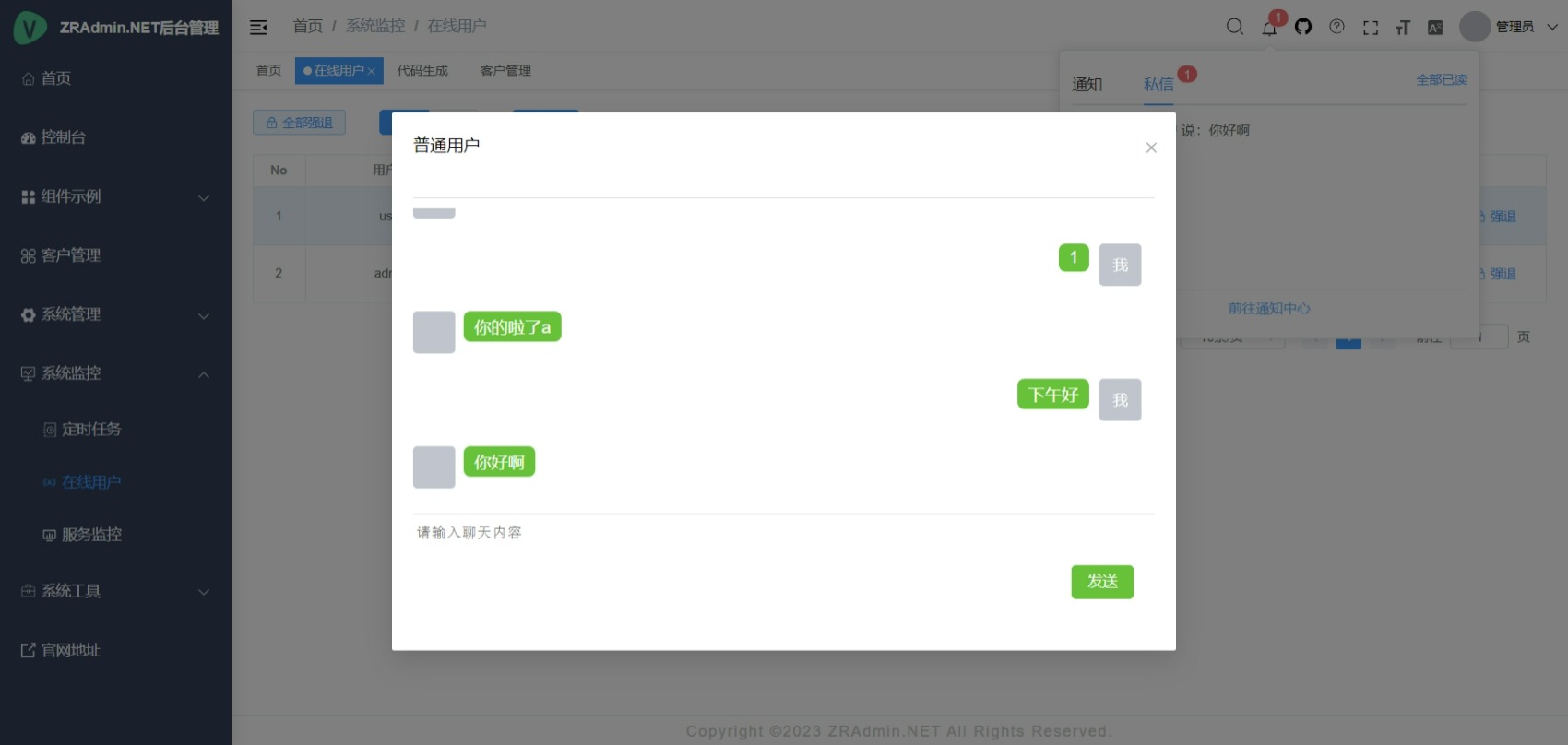The height and width of the screenshot is (745, 1568).
Task: Open 定时任务 in the sidebar
Action: [x=90, y=429]
